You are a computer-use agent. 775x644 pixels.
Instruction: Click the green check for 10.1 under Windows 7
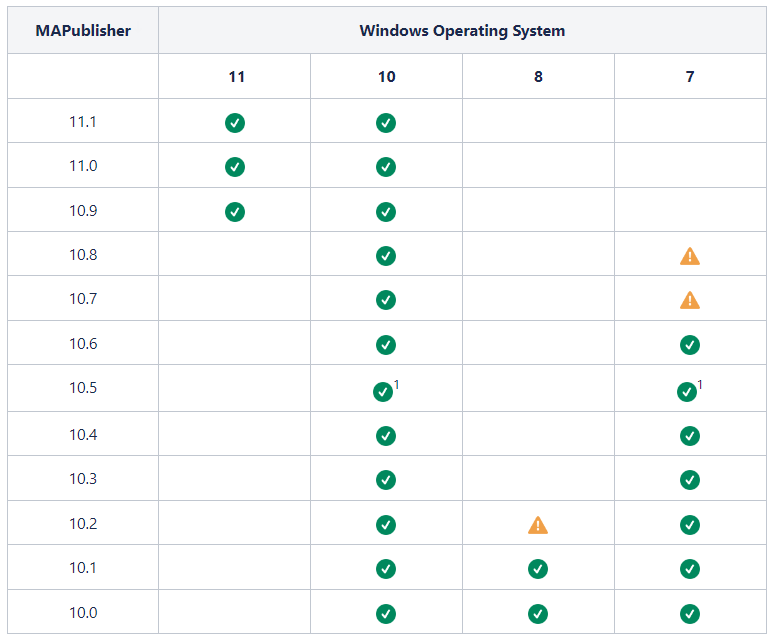pyautogui.click(x=690, y=569)
